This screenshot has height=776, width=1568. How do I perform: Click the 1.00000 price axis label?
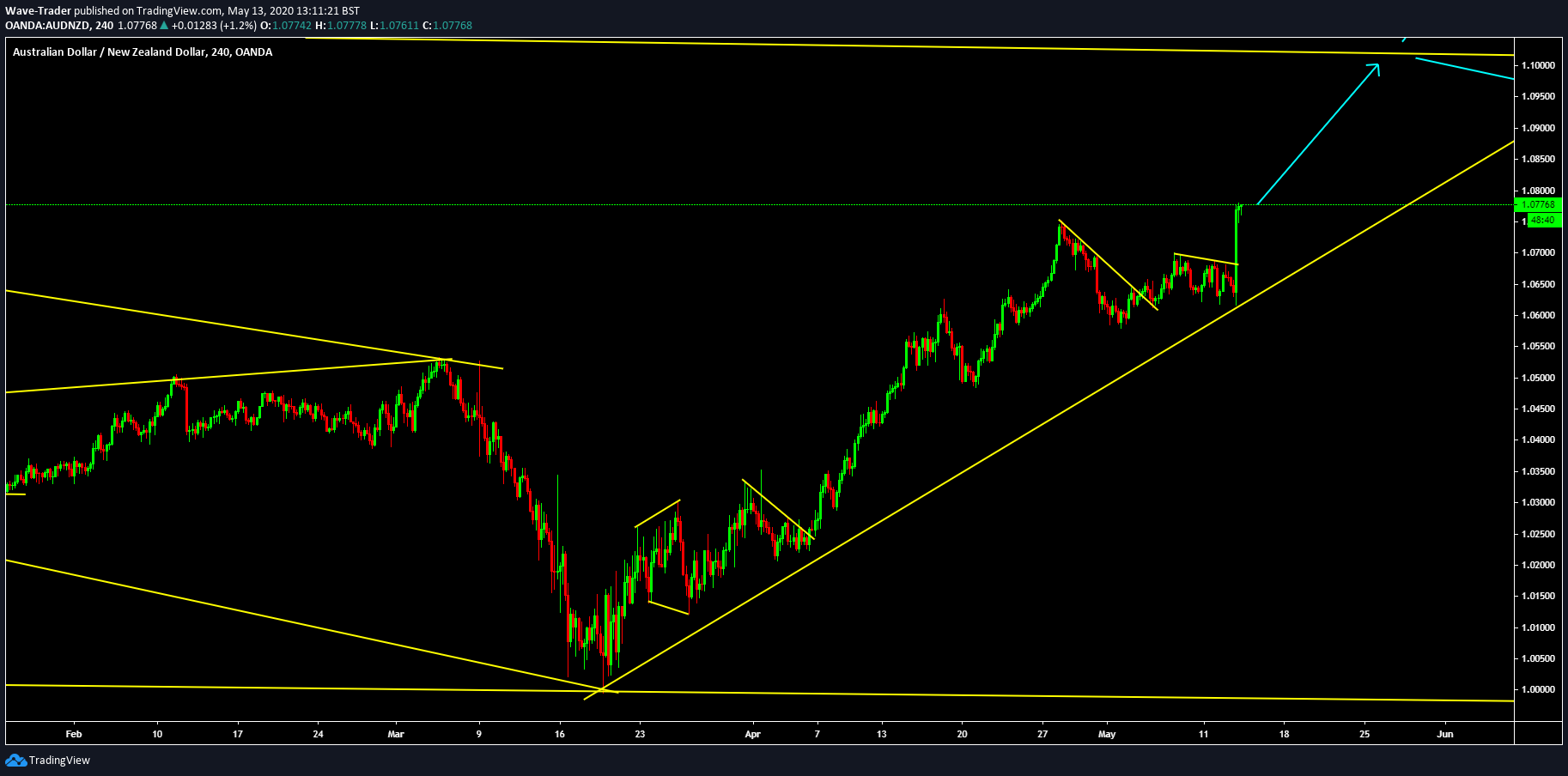click(x=1538, y=689)
